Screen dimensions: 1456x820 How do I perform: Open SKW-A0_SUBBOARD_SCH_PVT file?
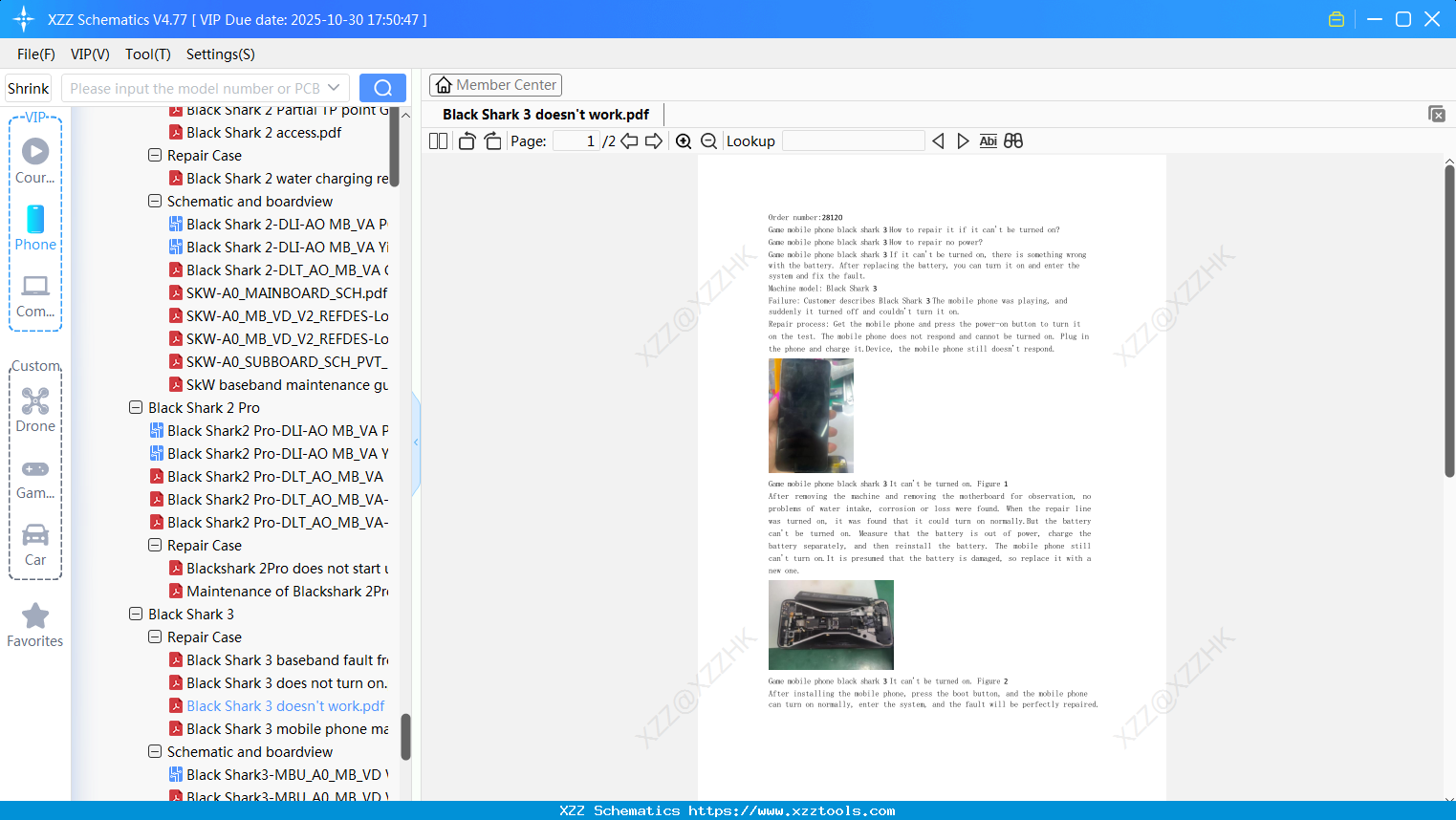coord(278,361)
